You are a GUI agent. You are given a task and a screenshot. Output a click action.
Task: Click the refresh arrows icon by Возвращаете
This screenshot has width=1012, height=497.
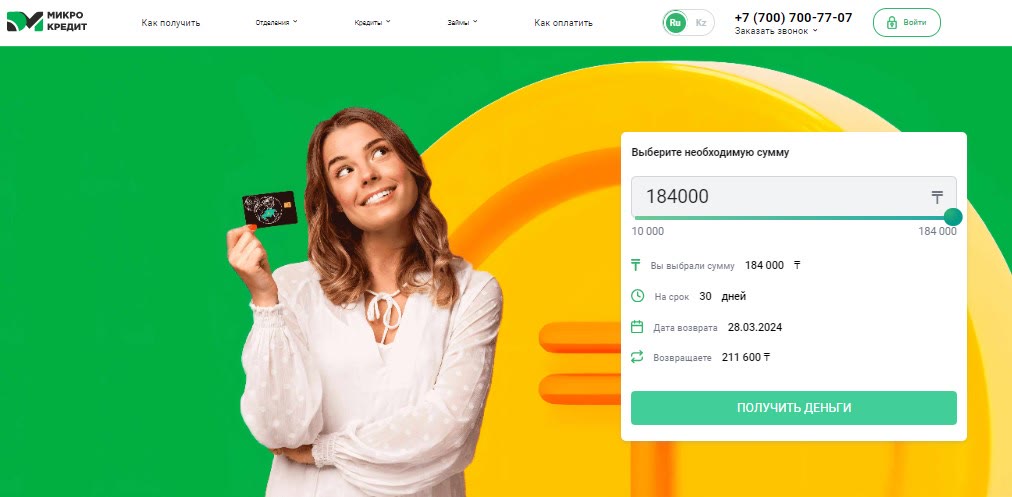click(637, 356)
